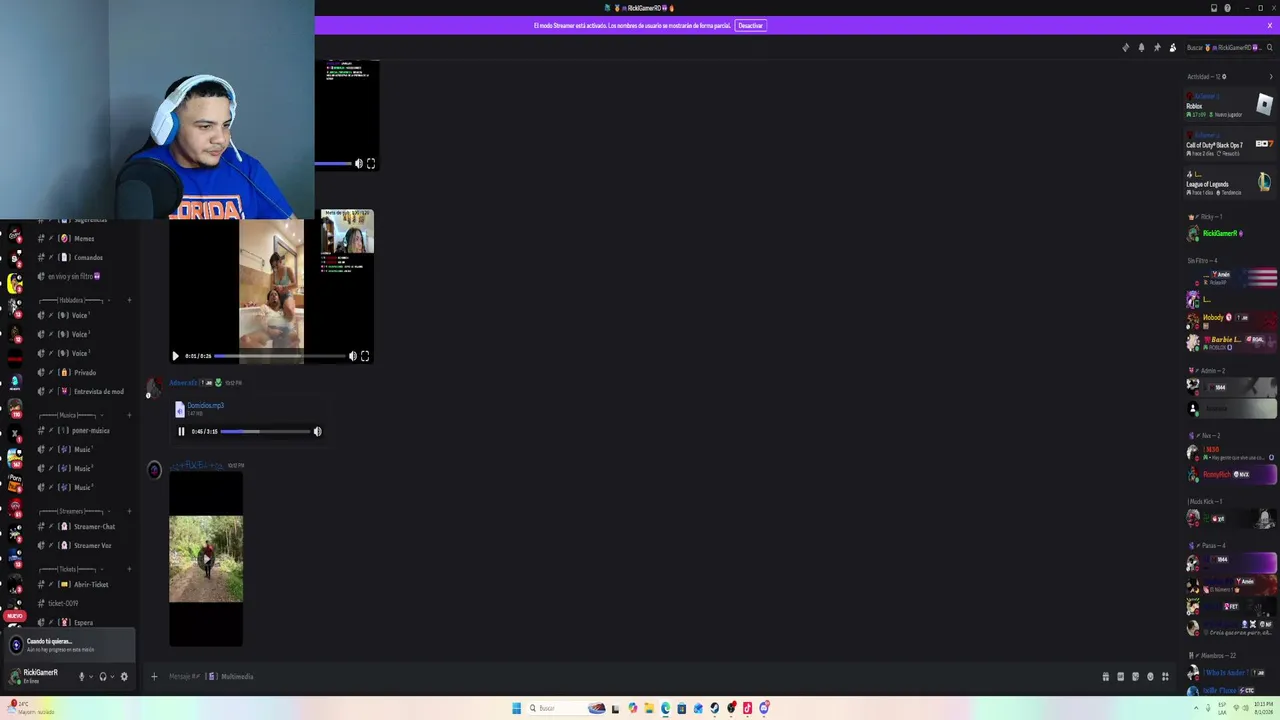Open notification settings bell icon
The width and height of the screenshot is (1280, 720).
[x=1141, y=47]
